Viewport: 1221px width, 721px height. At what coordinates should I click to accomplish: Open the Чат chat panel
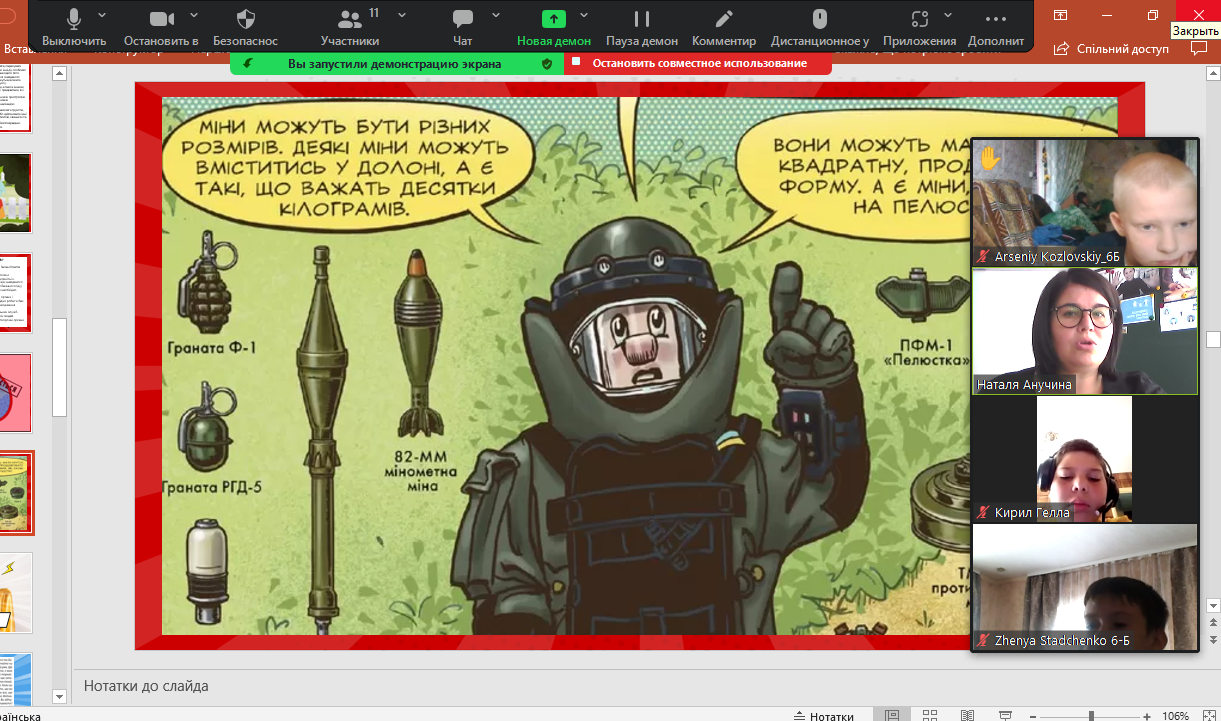pos(462,27)
